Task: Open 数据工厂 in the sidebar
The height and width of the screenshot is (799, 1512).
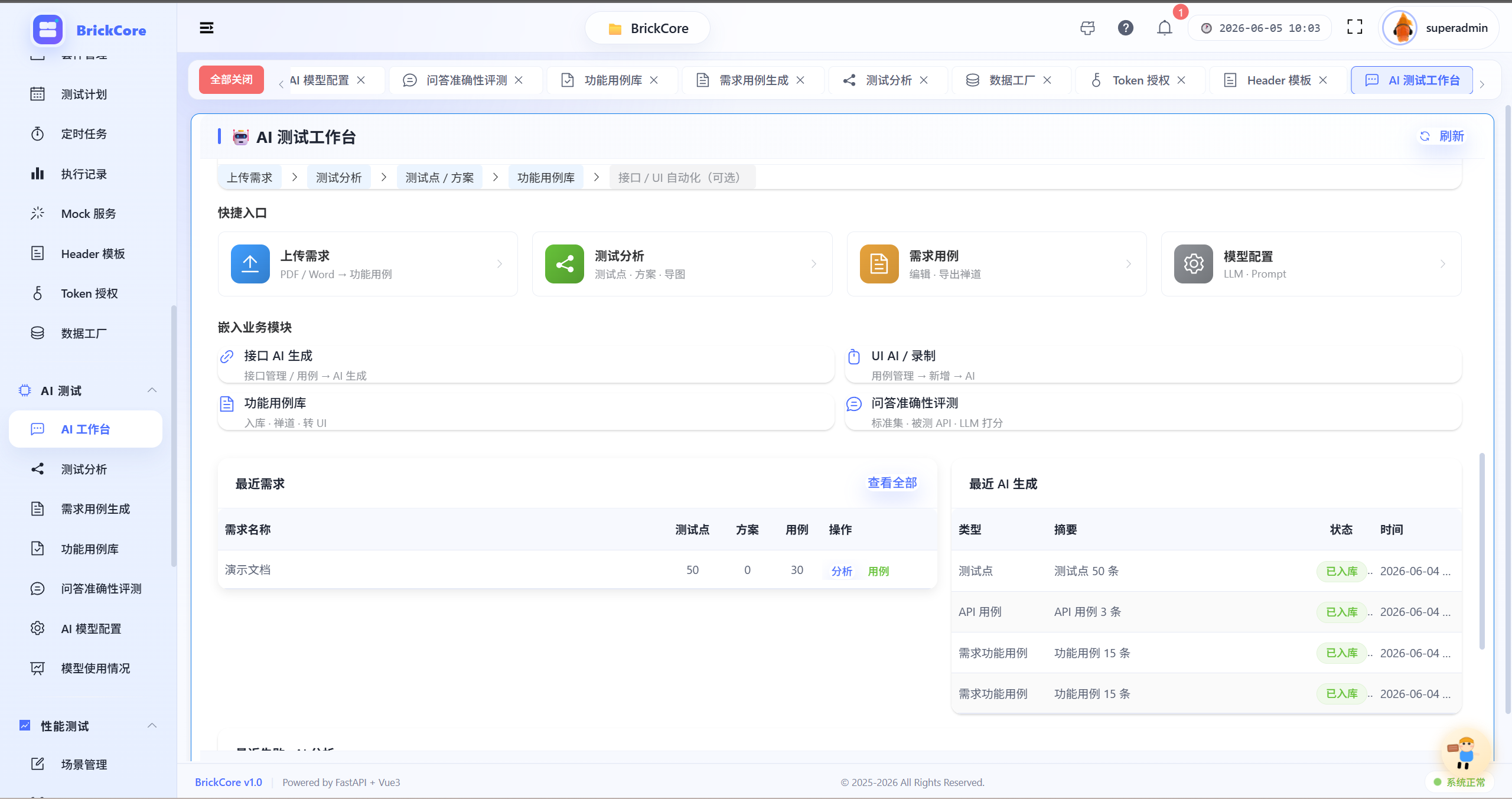Action: coord(86,334)
